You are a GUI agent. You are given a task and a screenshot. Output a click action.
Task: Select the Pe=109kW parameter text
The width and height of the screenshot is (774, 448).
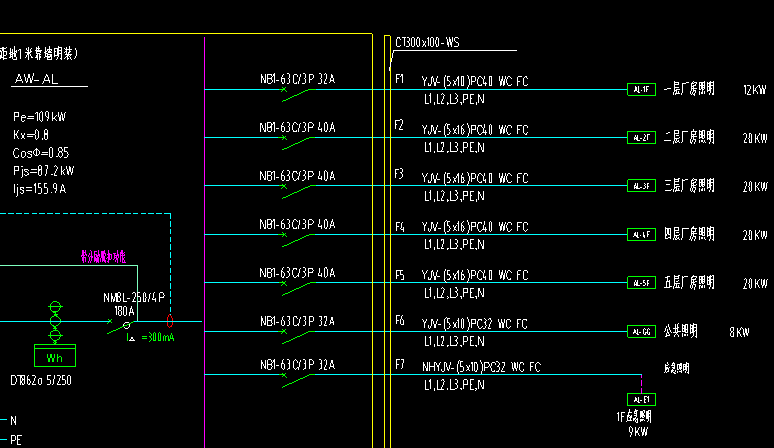point(39,117)
